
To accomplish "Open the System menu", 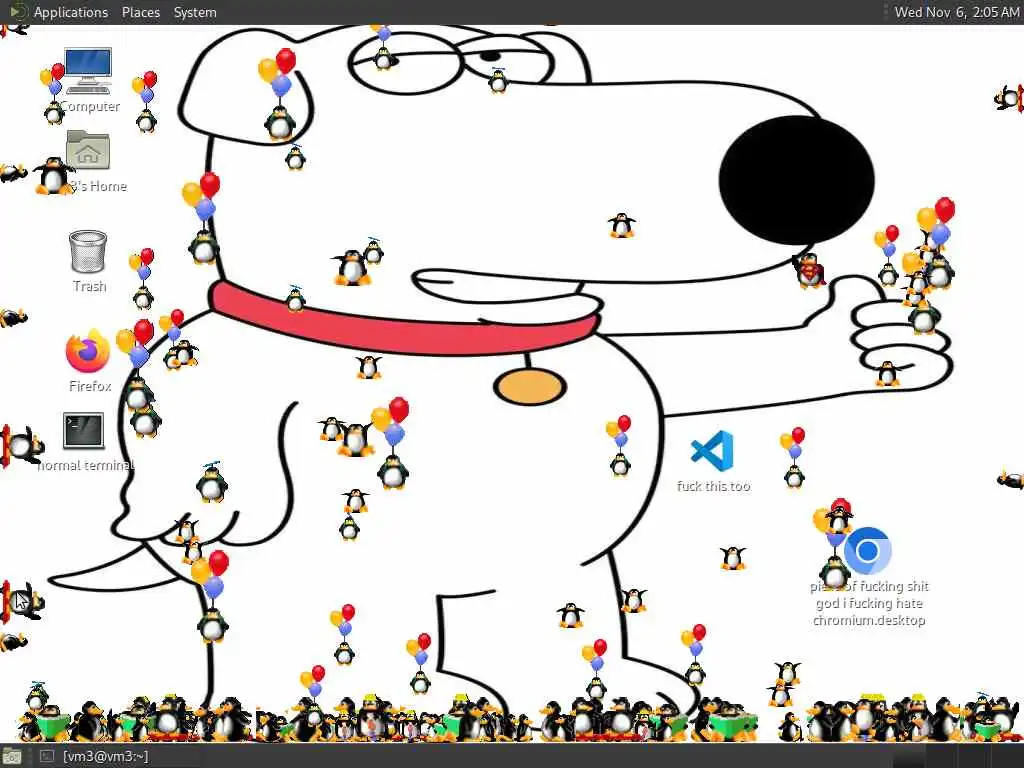I will tap(195, 12).
